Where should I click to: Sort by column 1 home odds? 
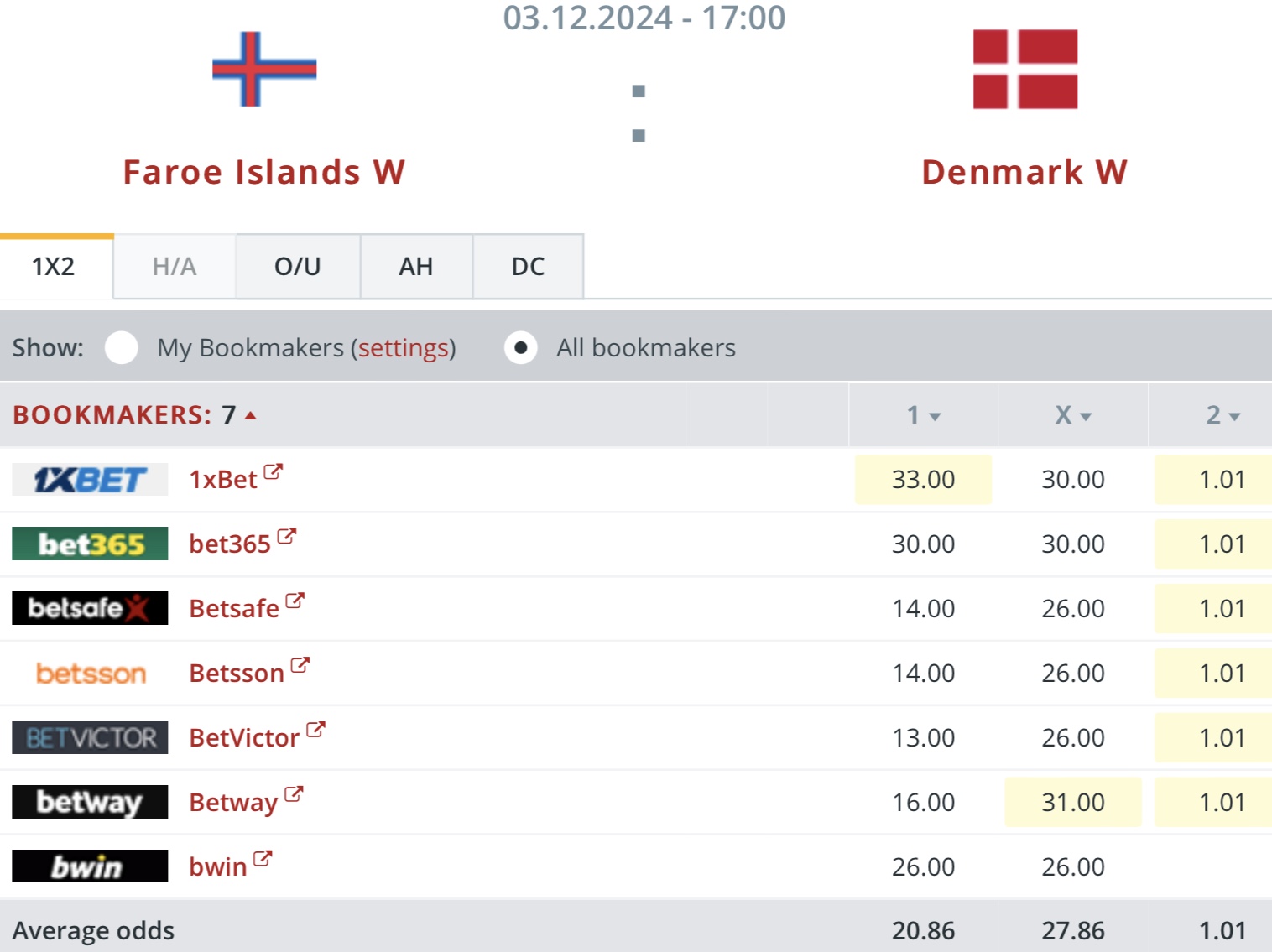coord(923,415)
